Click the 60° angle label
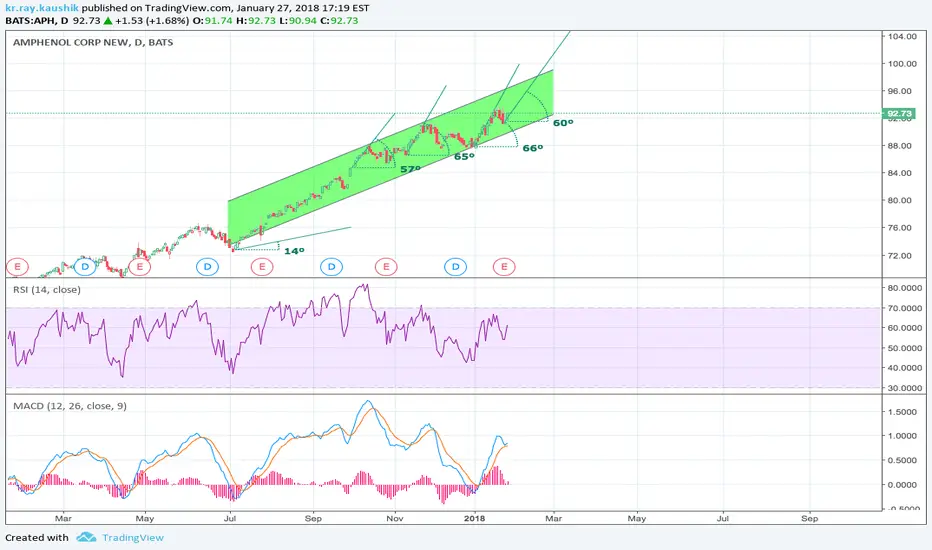932x550 pixels. coord(563,123)
